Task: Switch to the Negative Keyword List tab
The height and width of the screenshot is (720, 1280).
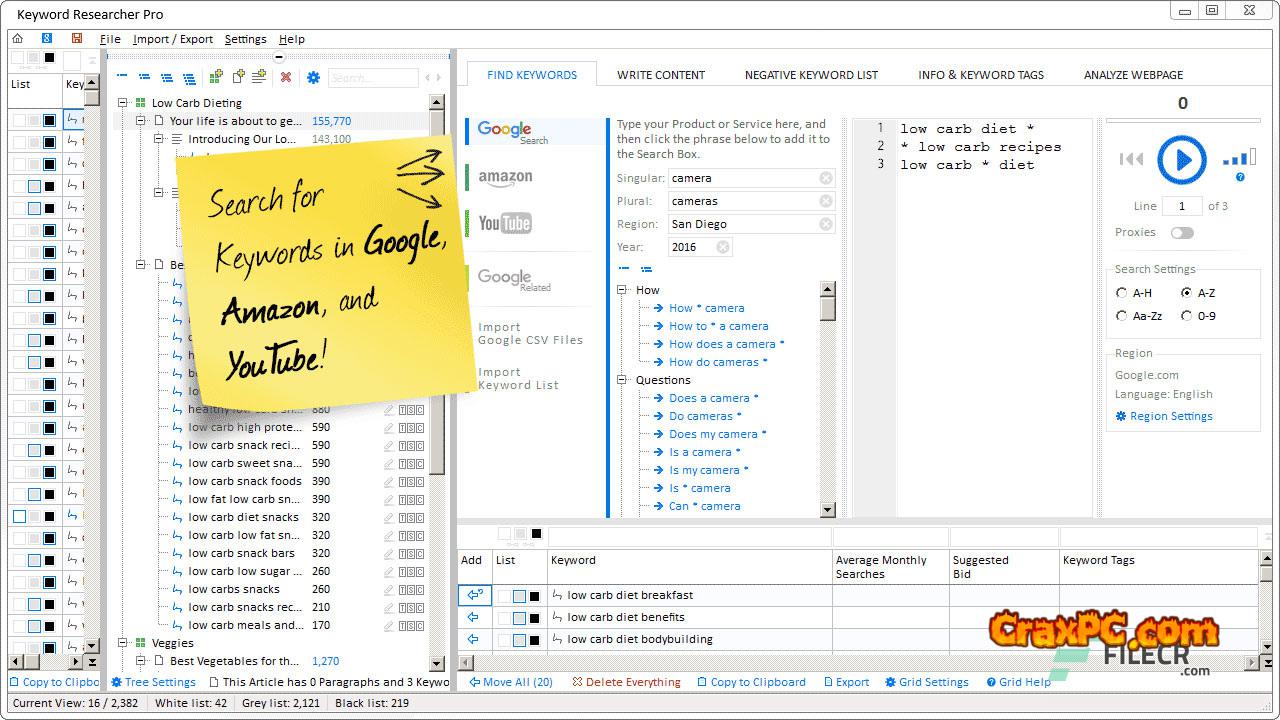Action: [811, 75]
